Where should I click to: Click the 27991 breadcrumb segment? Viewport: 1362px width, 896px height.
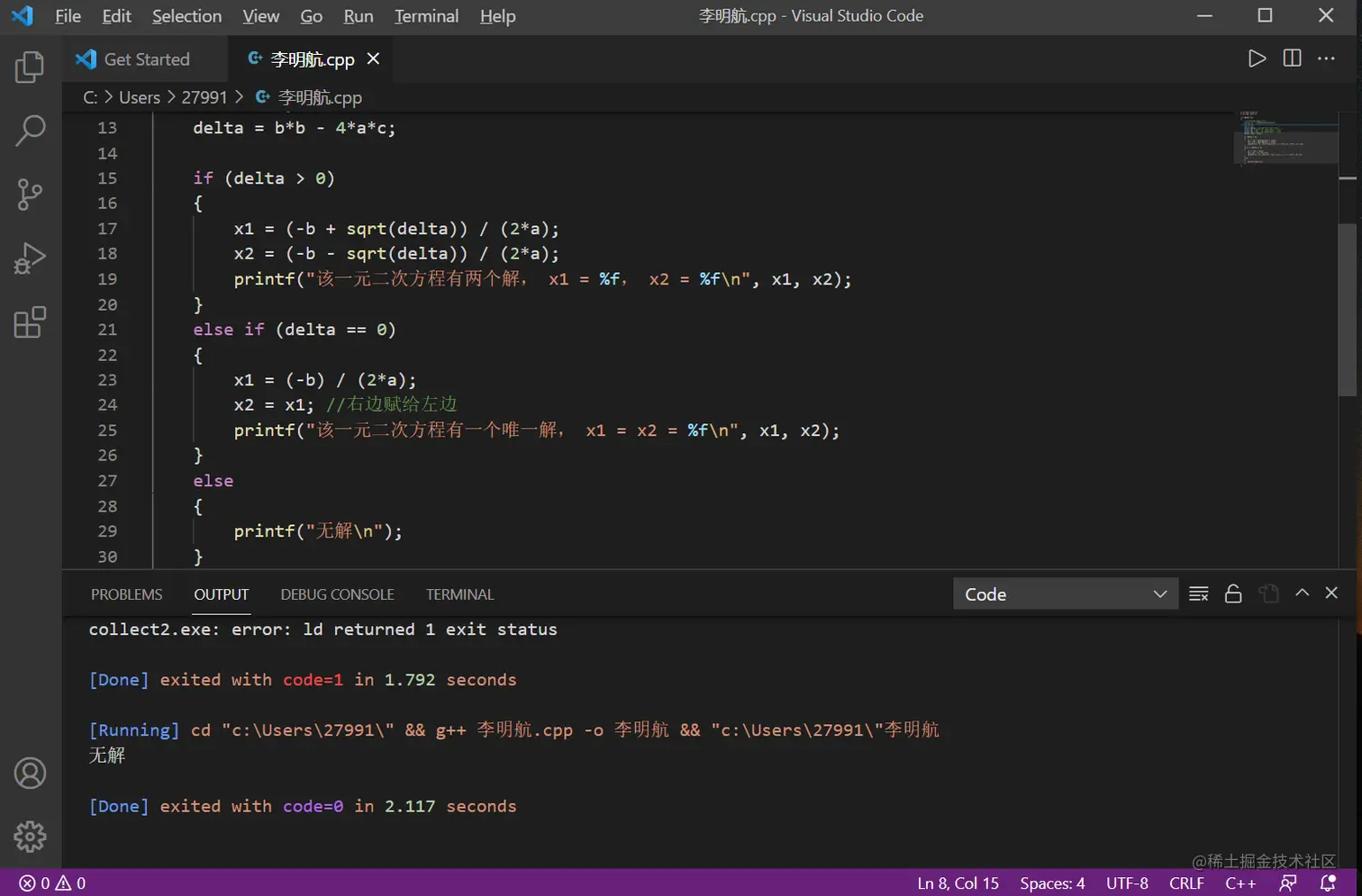[x=204, y=97]
